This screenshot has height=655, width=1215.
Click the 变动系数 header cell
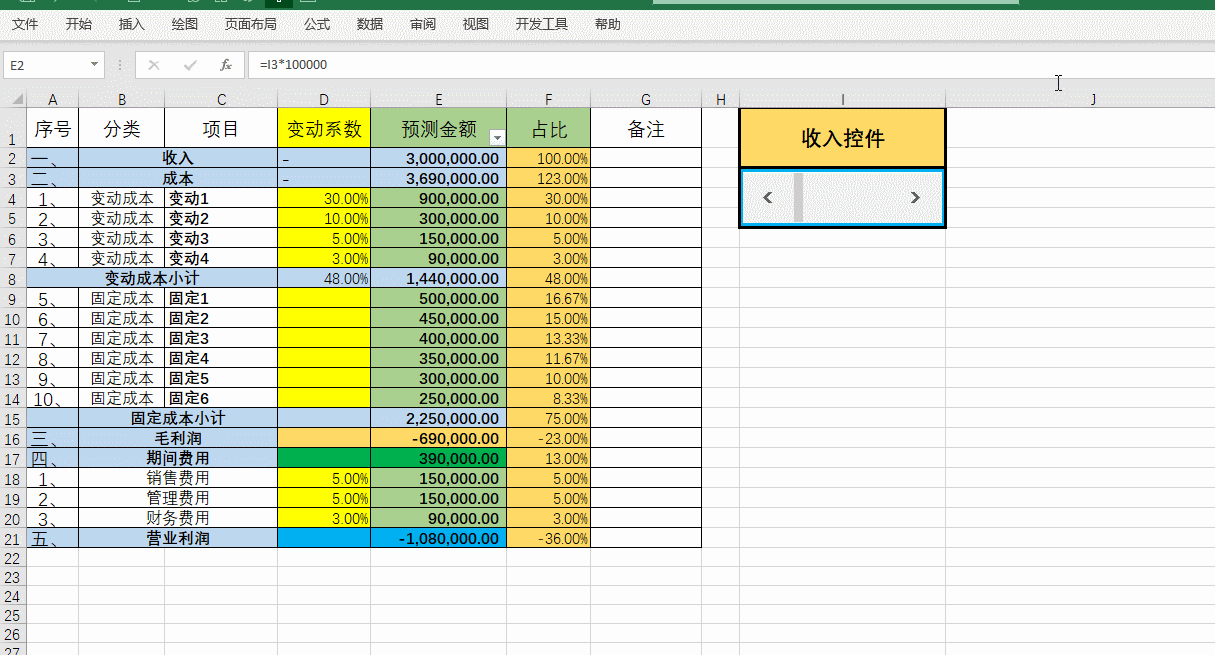[324, 128]
